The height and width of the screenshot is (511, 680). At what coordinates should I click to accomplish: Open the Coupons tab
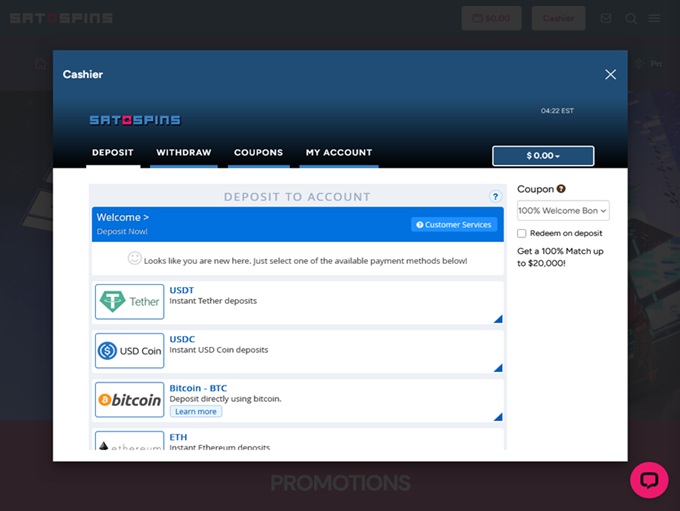coord(258,153)
